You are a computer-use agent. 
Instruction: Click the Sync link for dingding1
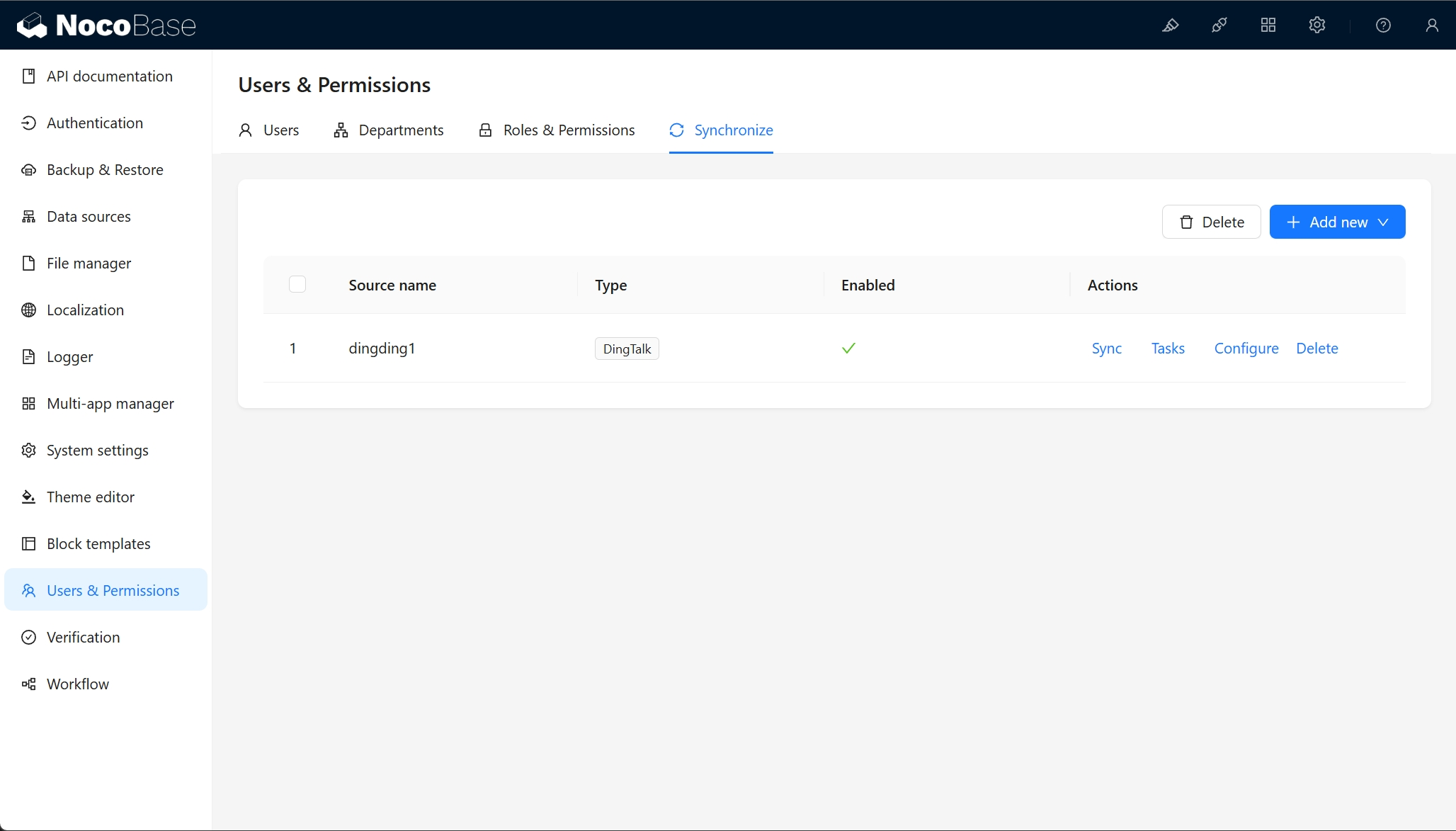pyautogui.click(x=1106, y=349)
